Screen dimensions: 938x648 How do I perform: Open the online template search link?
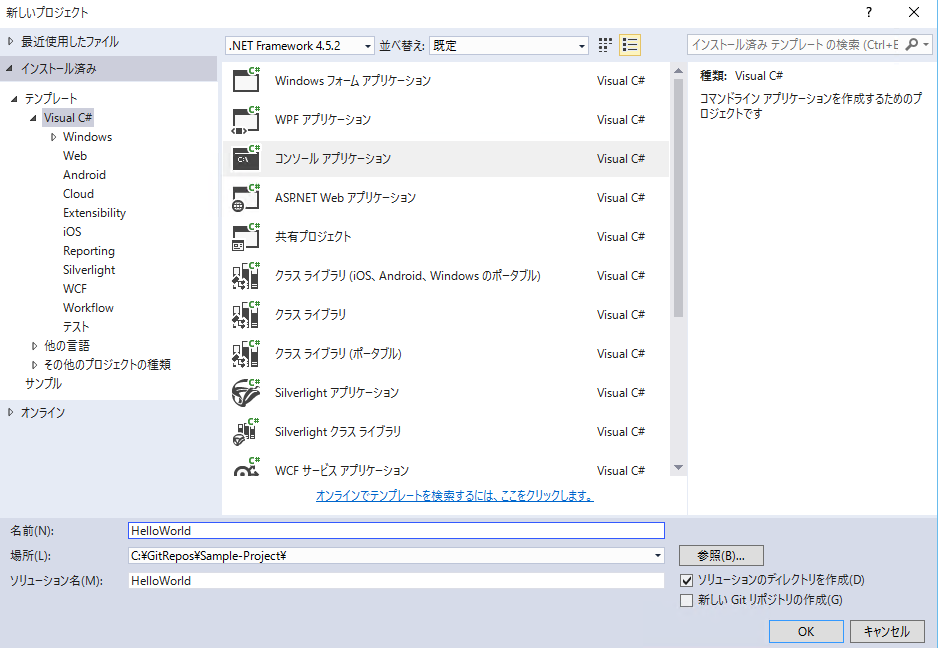click(455, 495)
